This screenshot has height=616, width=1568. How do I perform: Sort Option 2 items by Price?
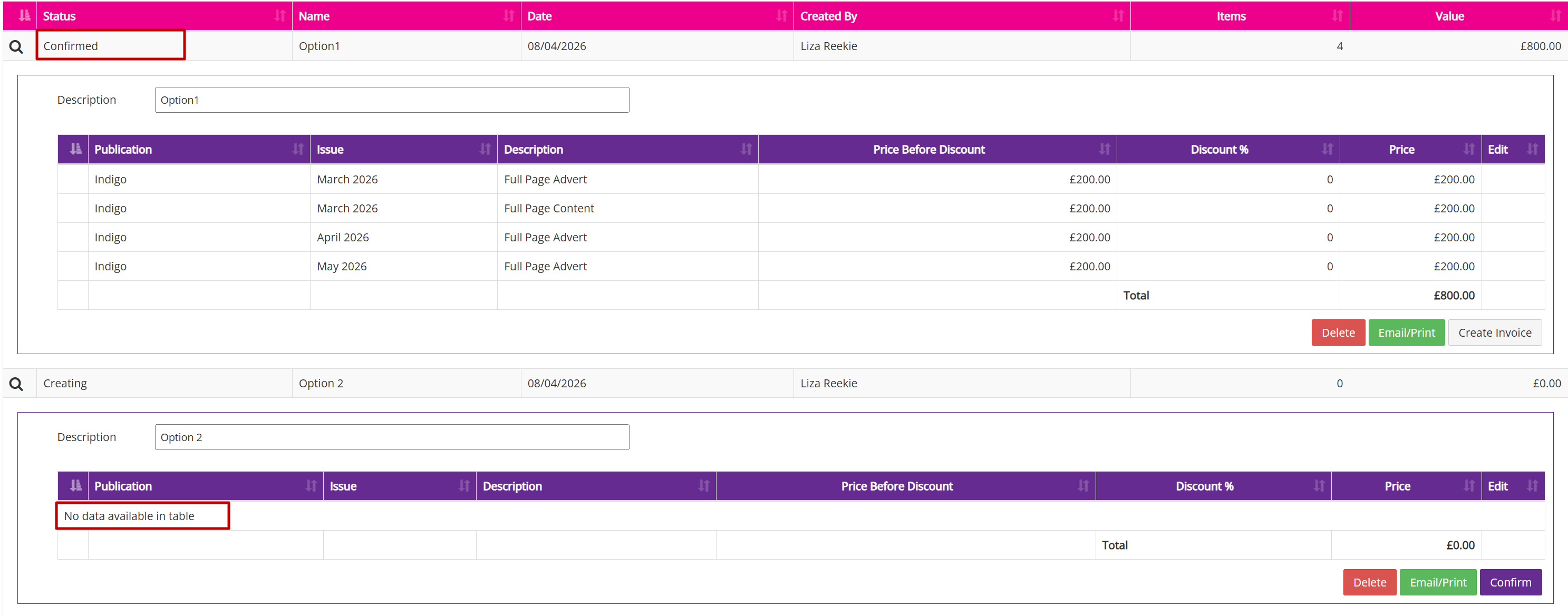point(1406,486)
